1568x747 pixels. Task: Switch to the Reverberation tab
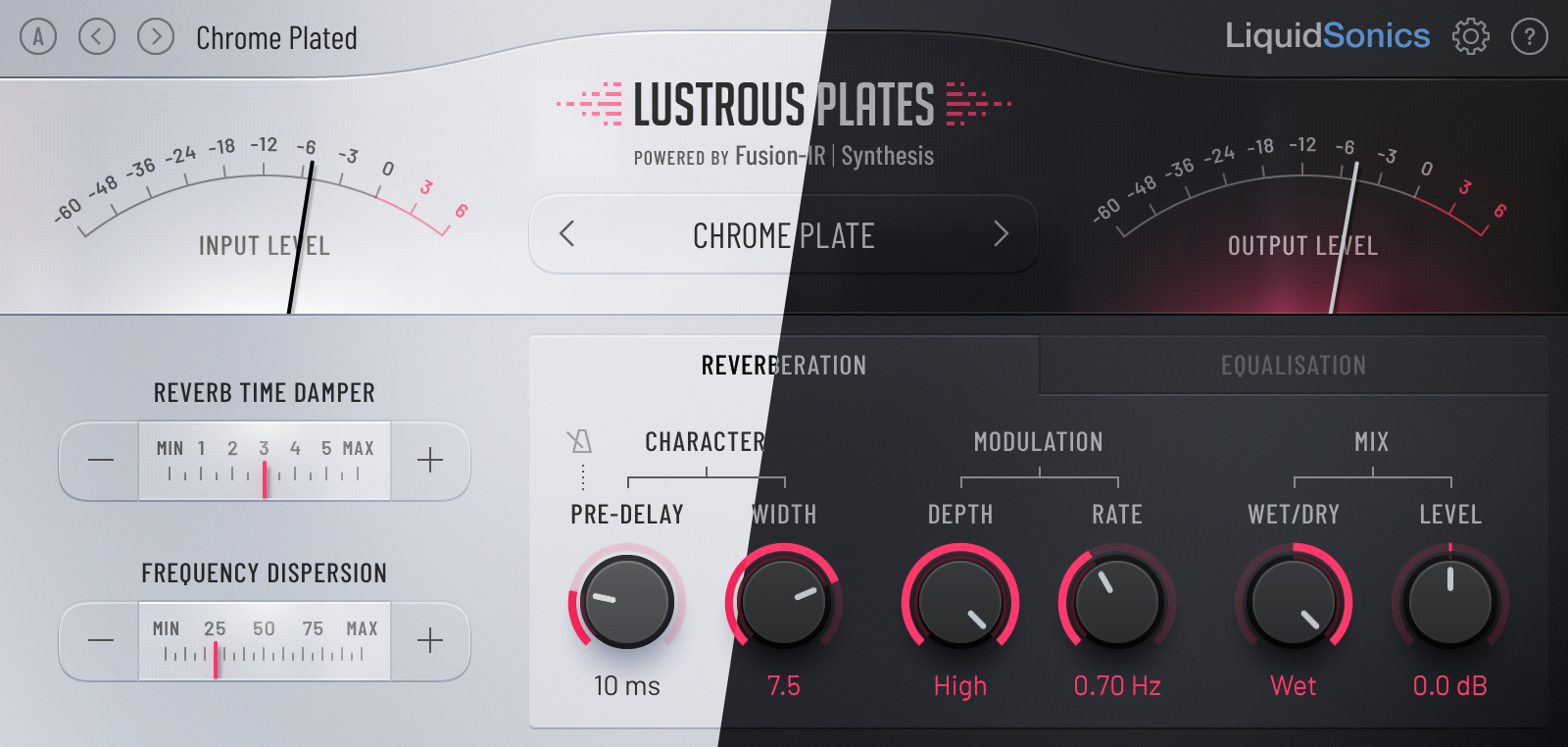tap(784, 366)
